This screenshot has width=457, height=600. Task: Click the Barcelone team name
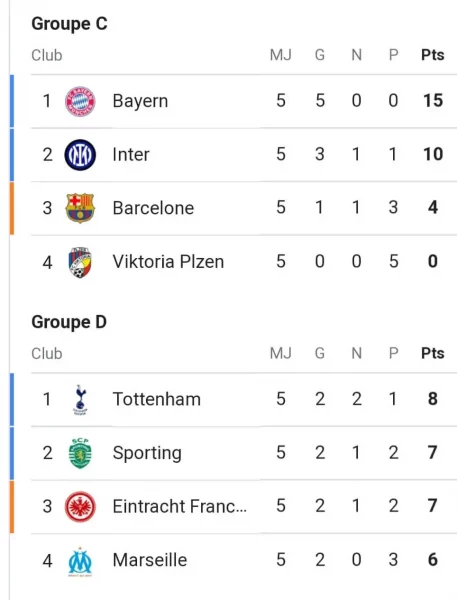point(153,208)
